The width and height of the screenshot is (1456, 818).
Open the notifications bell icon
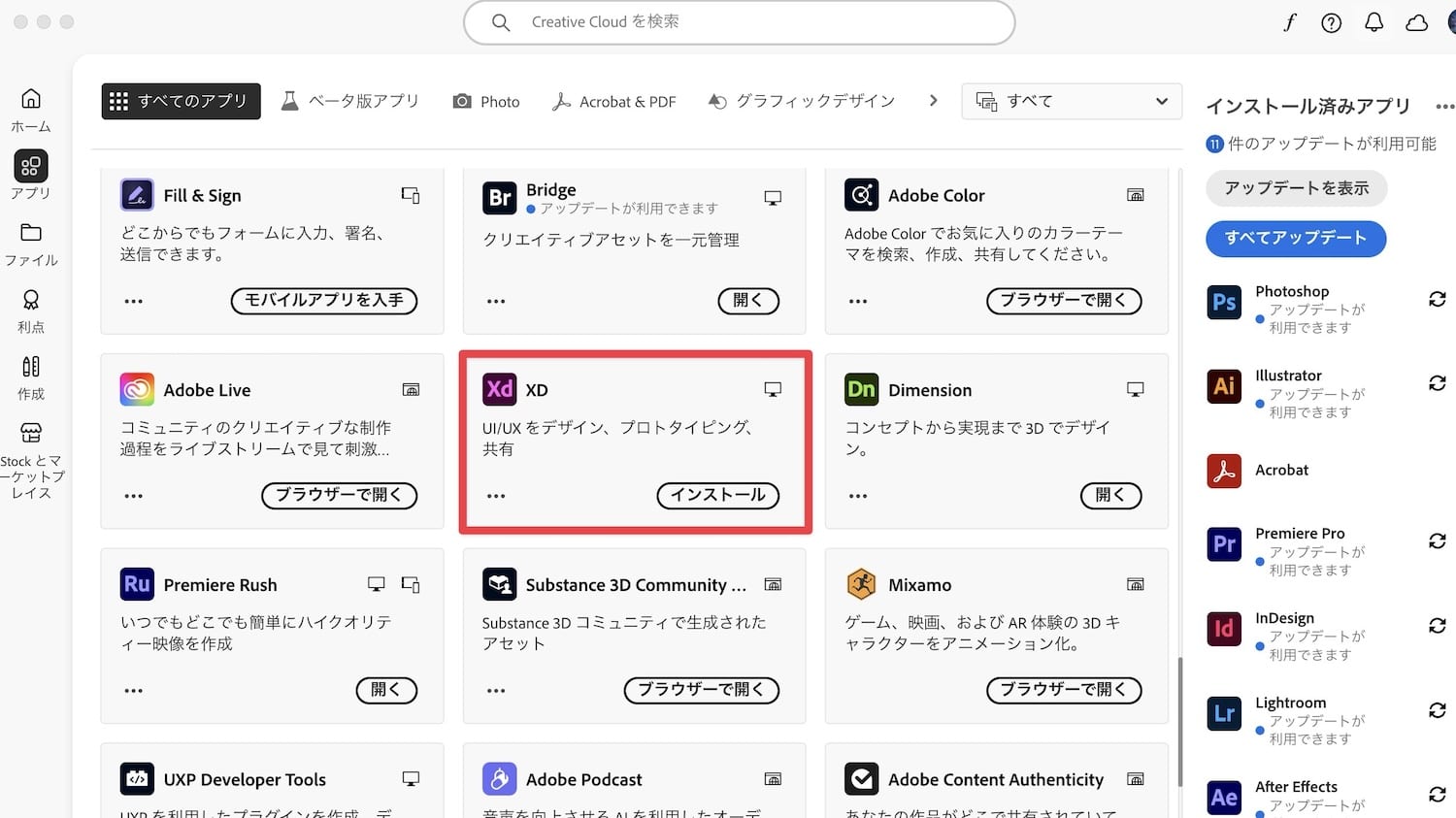click(x=1373, y=22)
